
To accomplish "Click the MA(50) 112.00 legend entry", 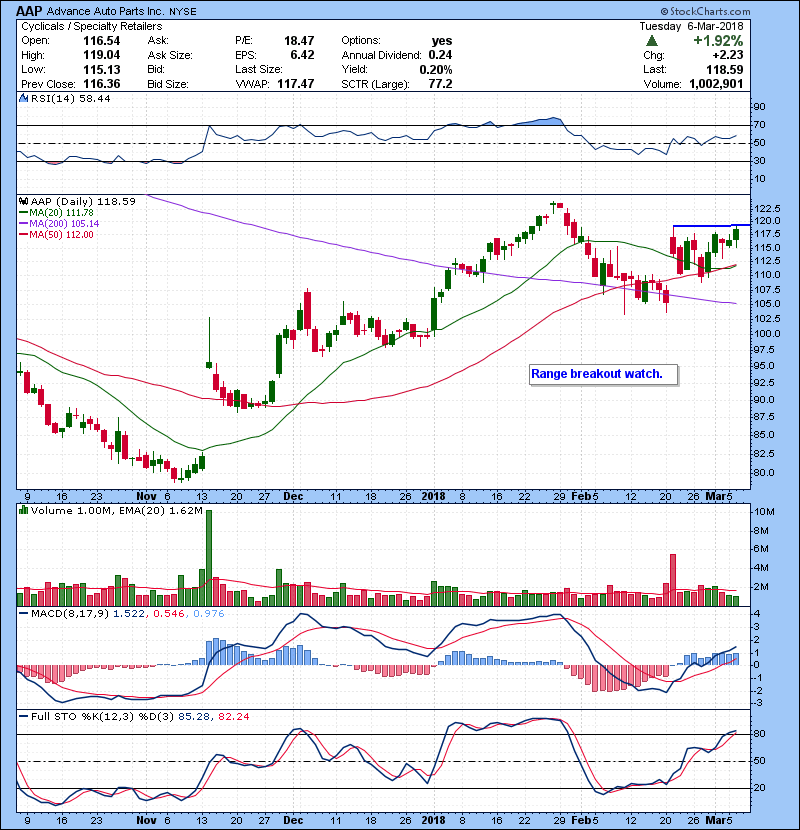I will 56,235.
